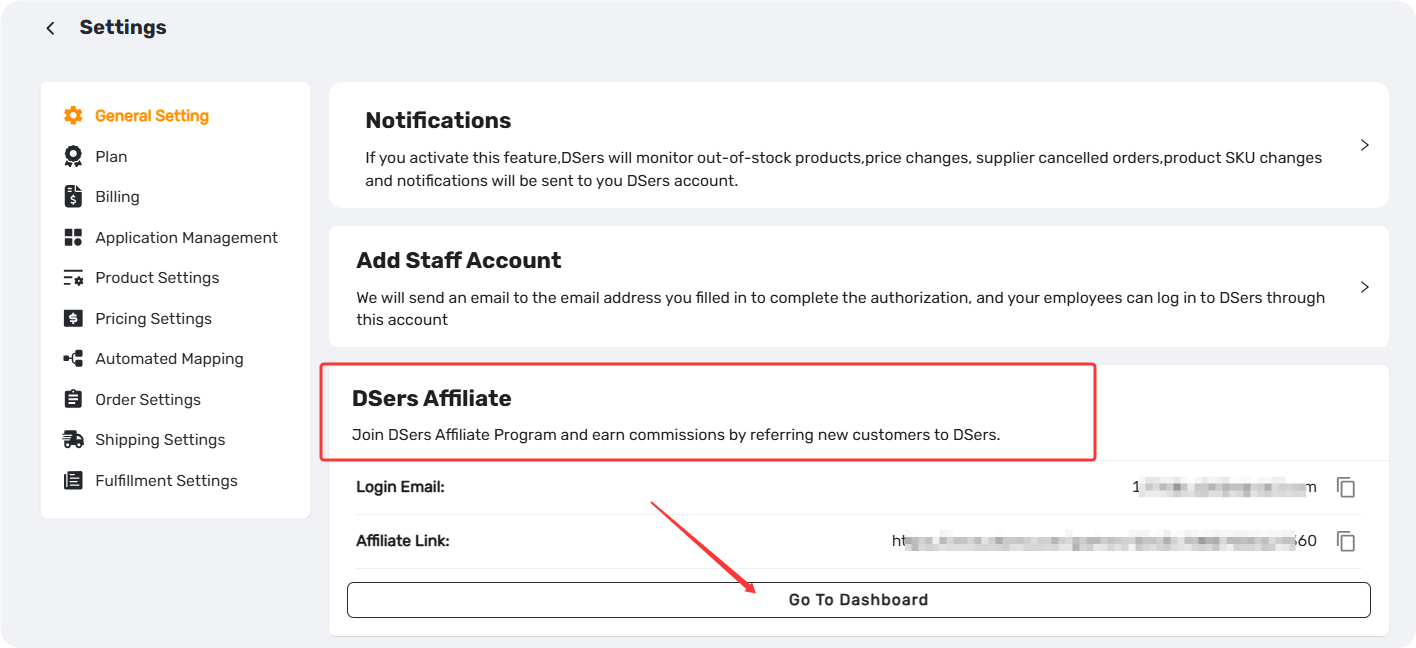
Task: Open Shipping Settings
Action: [x=160, y=439]
